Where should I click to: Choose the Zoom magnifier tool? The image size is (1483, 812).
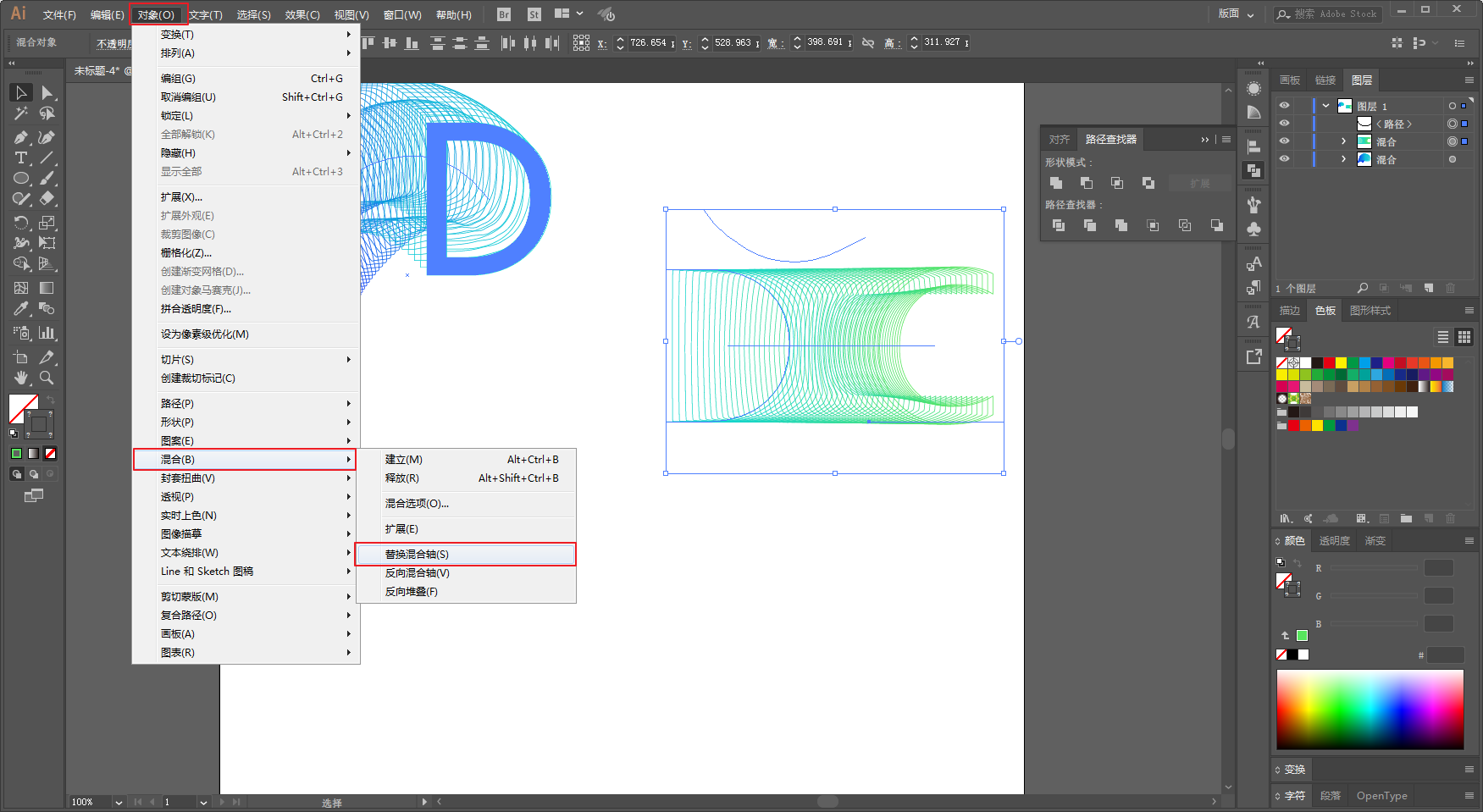(x=47, y=378)
